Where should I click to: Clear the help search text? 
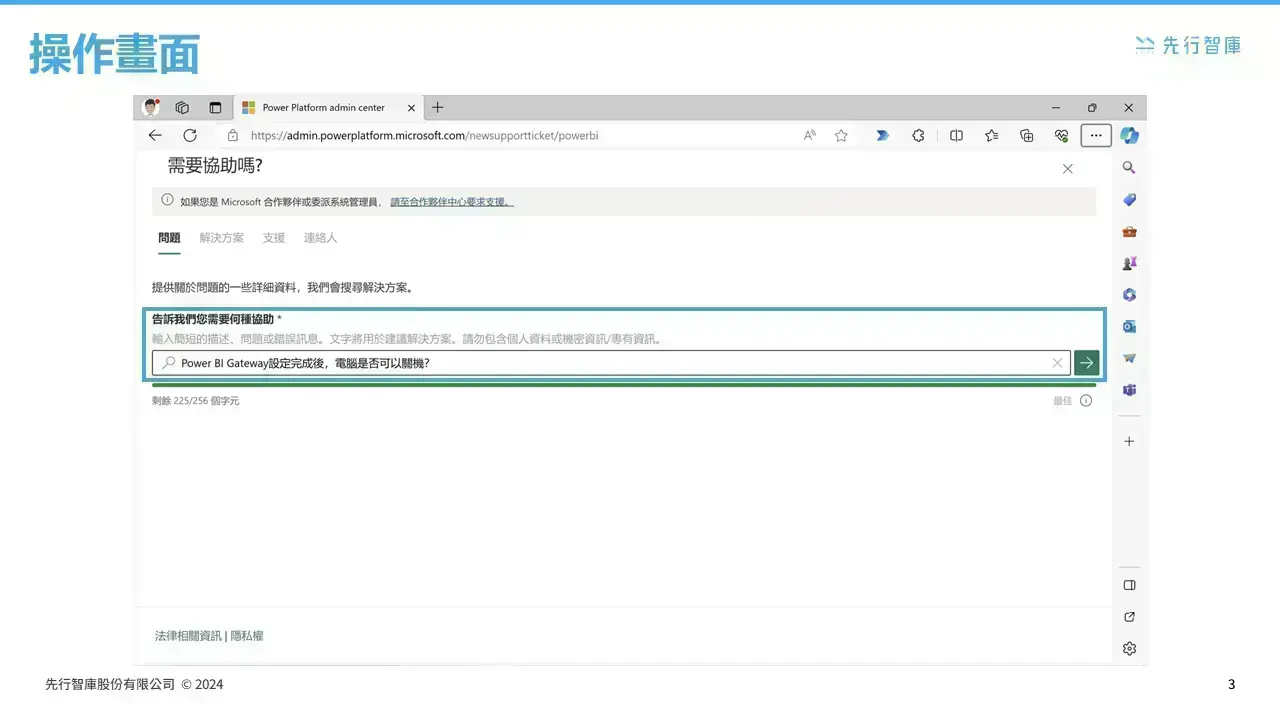[x=1057, y=363]
